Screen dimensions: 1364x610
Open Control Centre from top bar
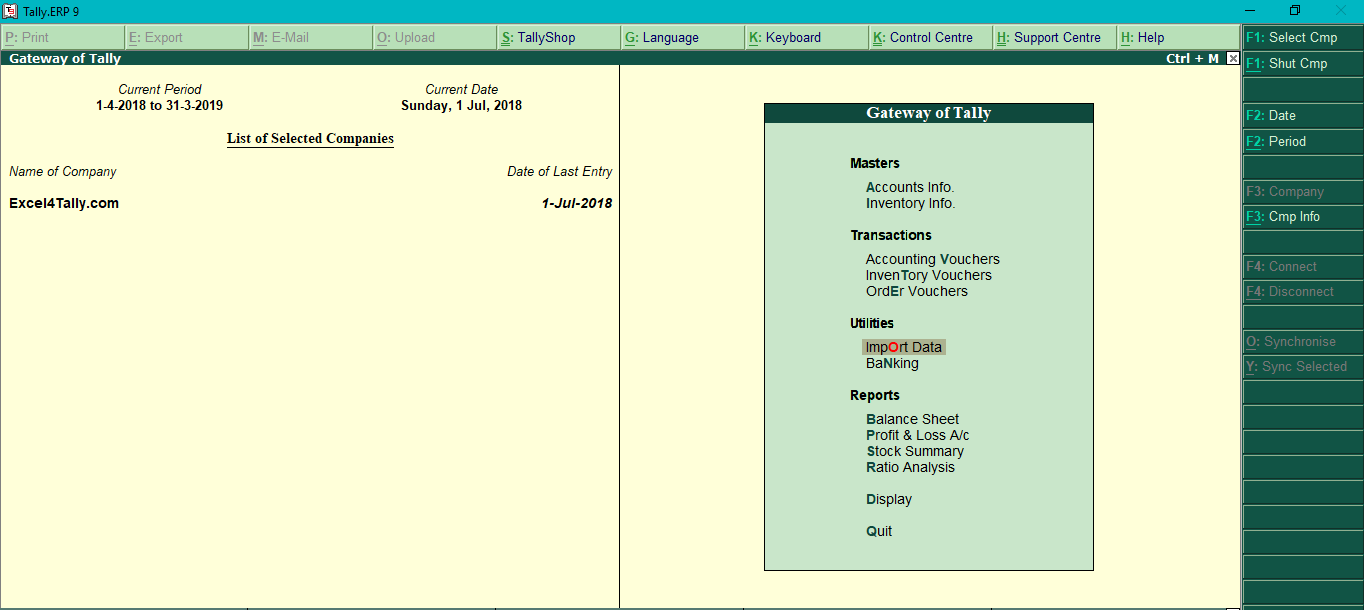[931, 38]
